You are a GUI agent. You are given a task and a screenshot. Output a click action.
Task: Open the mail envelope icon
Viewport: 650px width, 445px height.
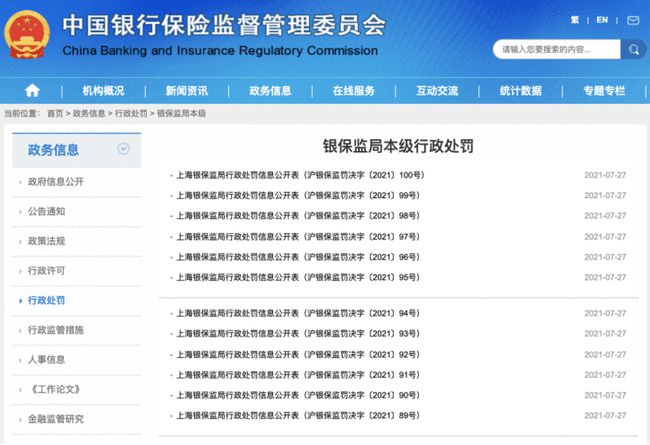tap(633, 20)
